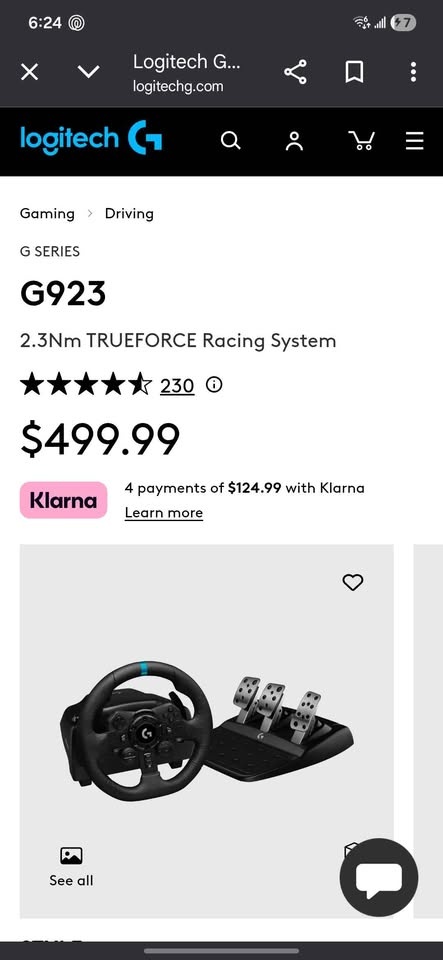Open the 230 reviews link
Screen dimensions: 443x960
click(177, 386)
